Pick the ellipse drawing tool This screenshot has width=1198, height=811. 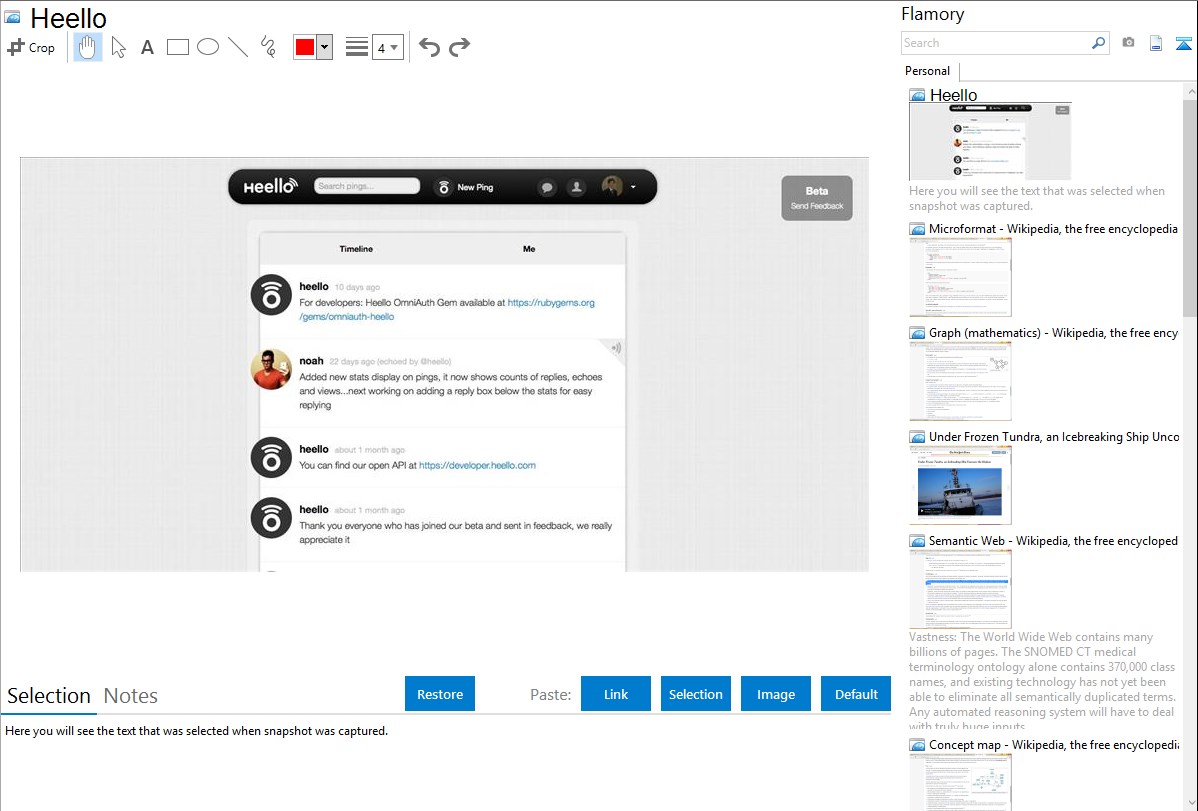[208, 47]
